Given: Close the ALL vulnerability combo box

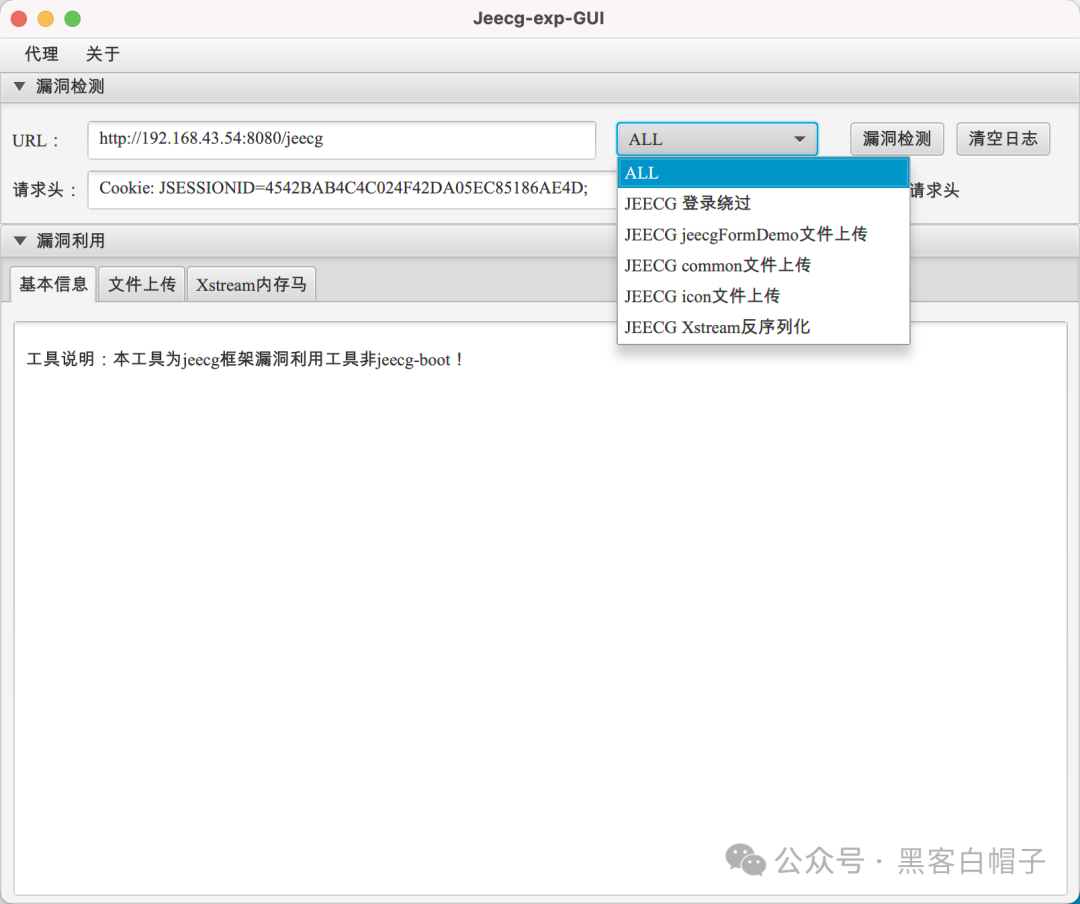Looking at the screenshot, I should coord(716,139).
